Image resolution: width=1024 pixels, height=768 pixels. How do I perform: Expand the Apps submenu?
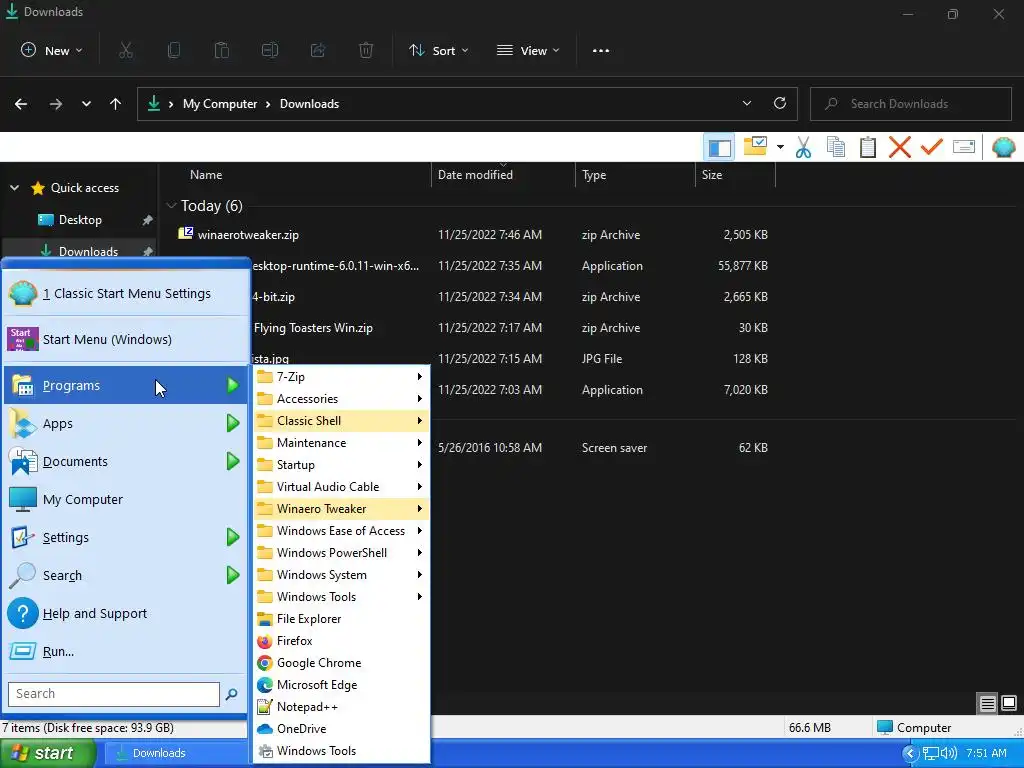click(127, 423)
